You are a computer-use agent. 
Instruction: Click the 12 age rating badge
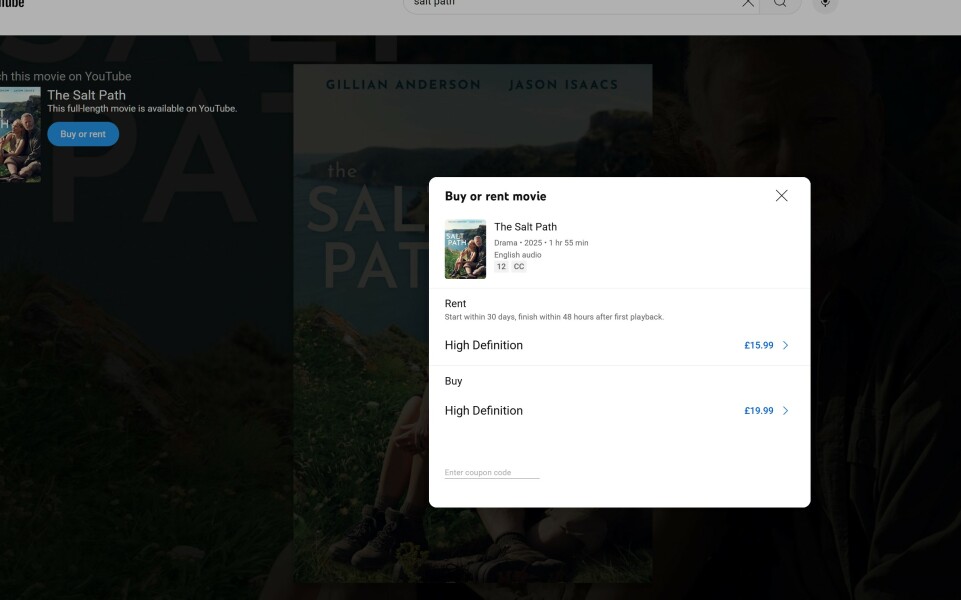(x=501, y=267)
